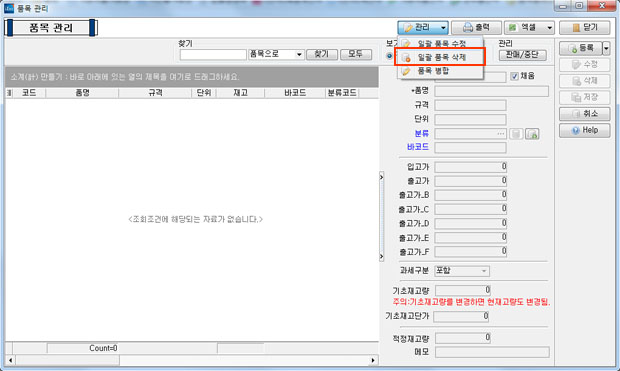Toggle the 채움 checkbox
Viewport: 620px width, 371px height.
tap(514, 76)
